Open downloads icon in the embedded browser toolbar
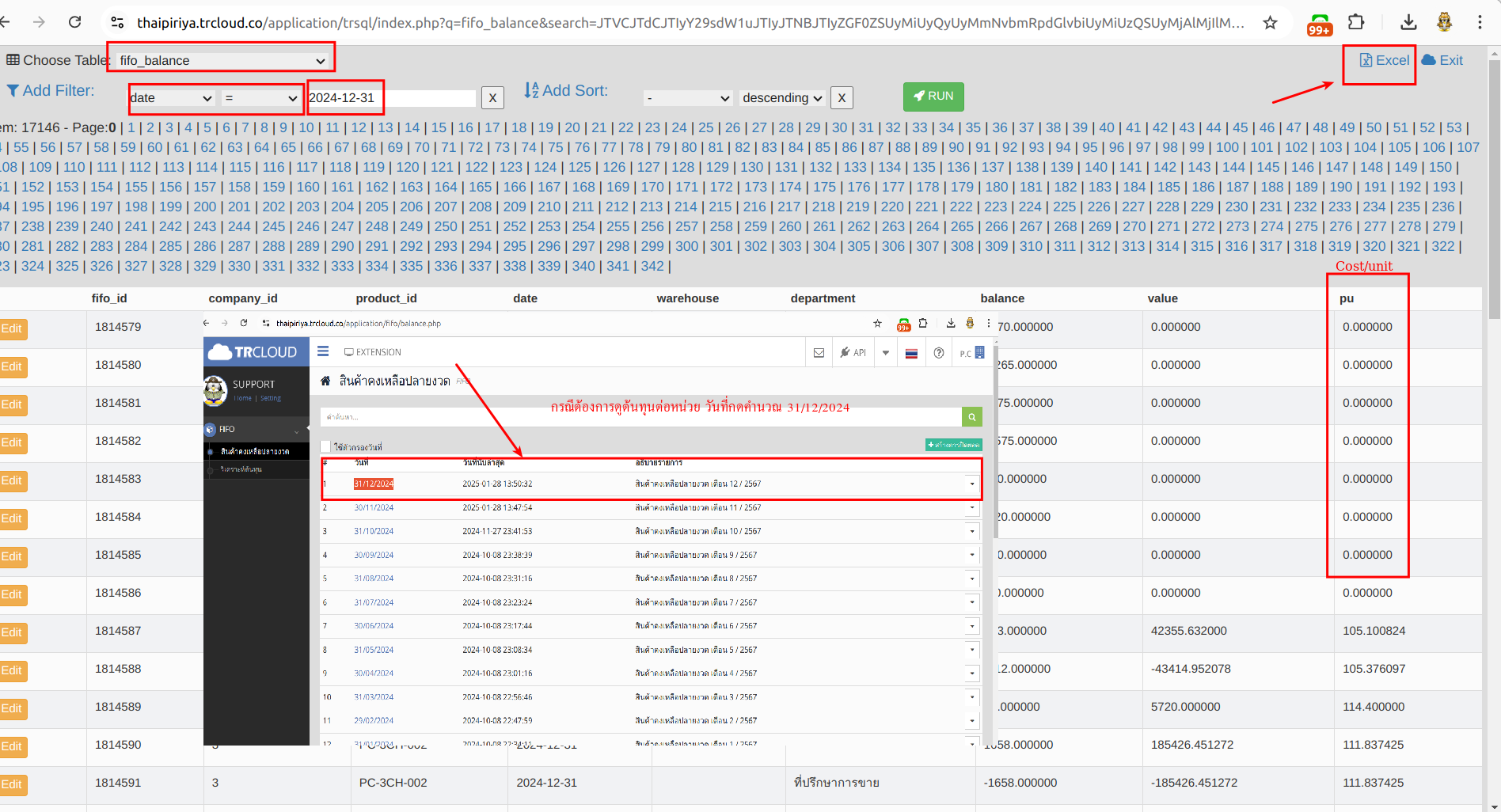1501x812 pixels. tap(951, 323)
